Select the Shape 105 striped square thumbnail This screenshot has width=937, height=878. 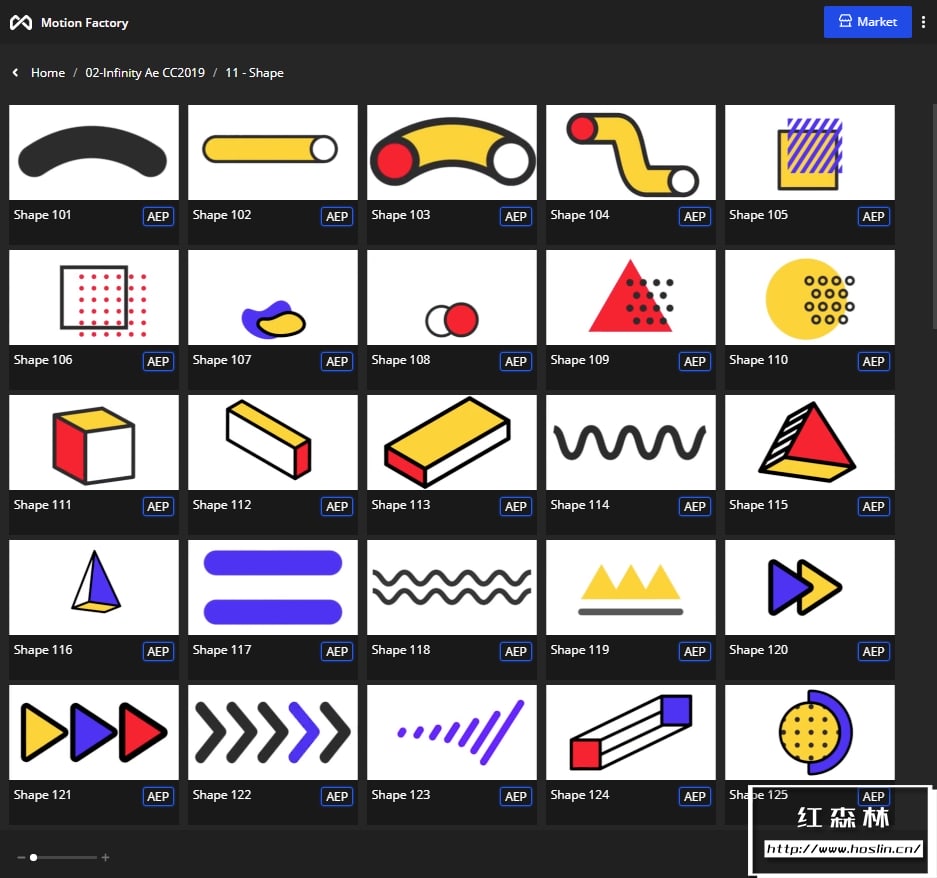pyautogui.click(x=810, y=152)
